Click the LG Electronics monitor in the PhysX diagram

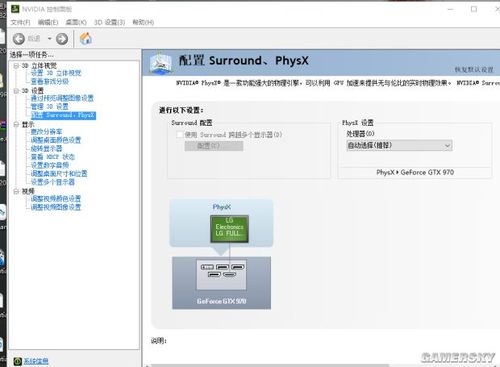(229, 229)
